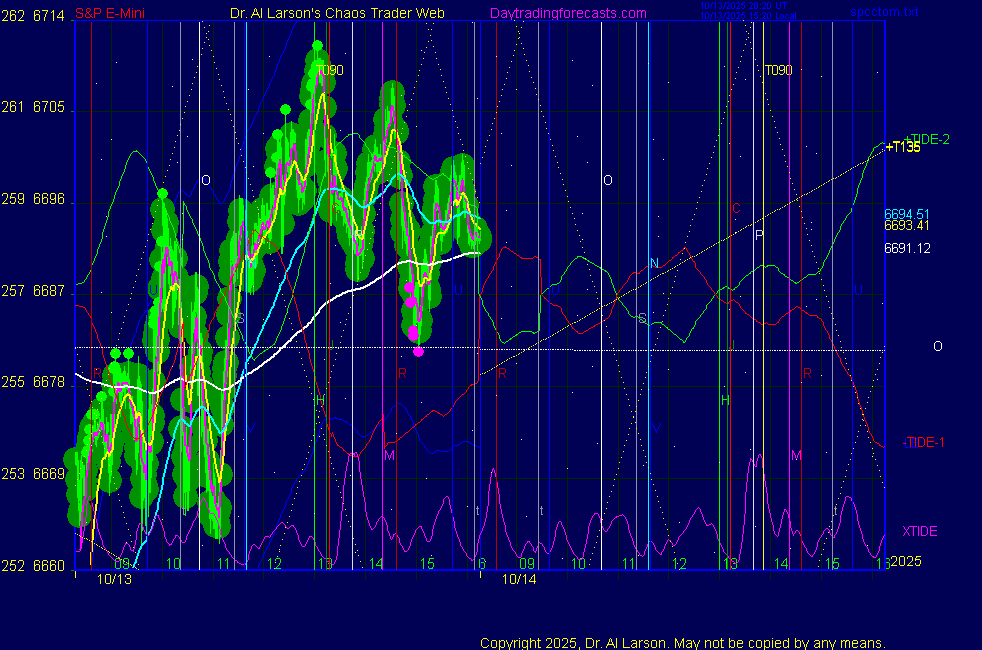Select the +TIDE-2 legend label
Screen dimensions: 982x650
pyautogui.click(x=926, y=139)
